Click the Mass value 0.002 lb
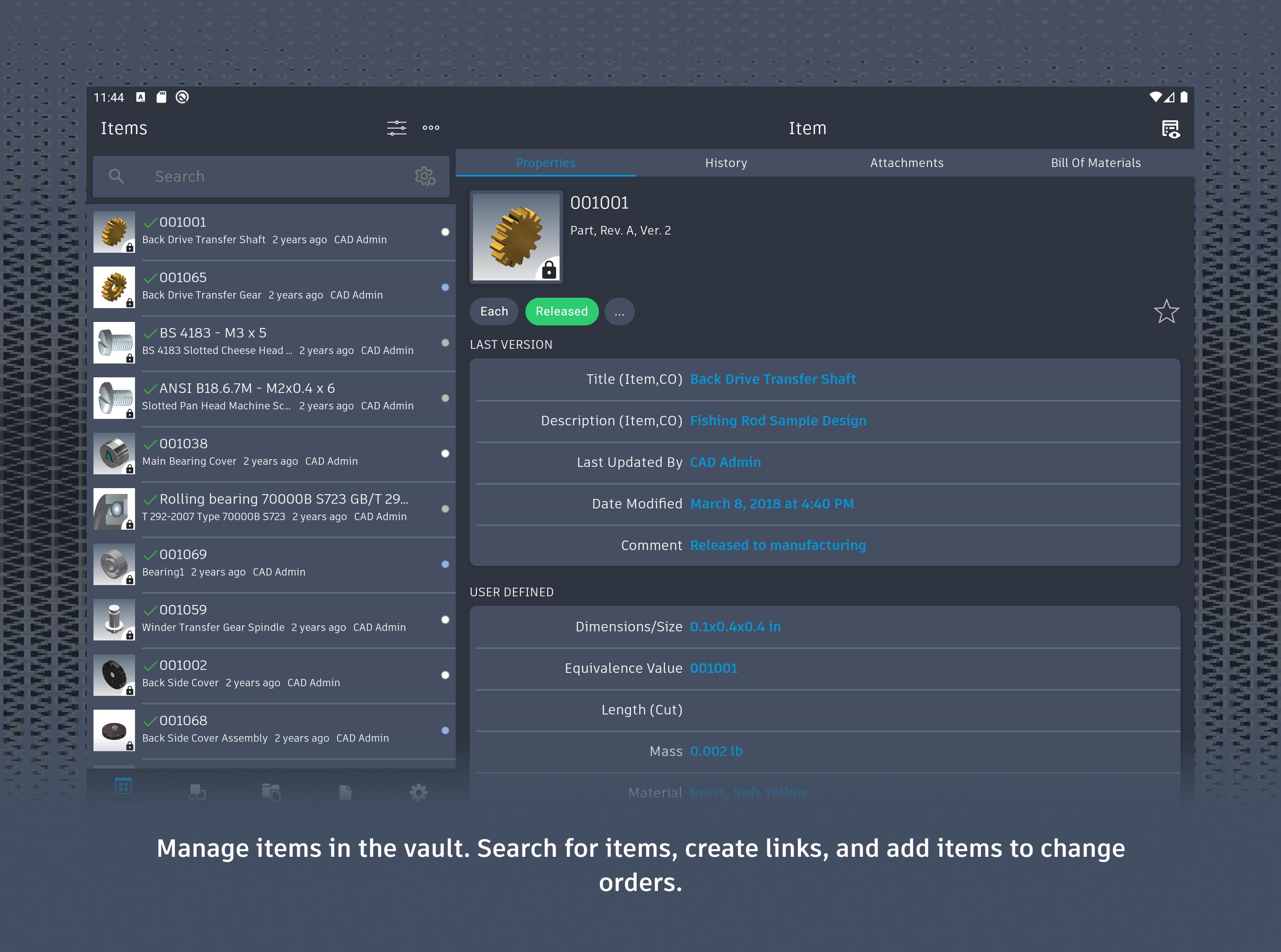Screen dimensions: 1281x952 pyautogui.click(x=716, y=751)
